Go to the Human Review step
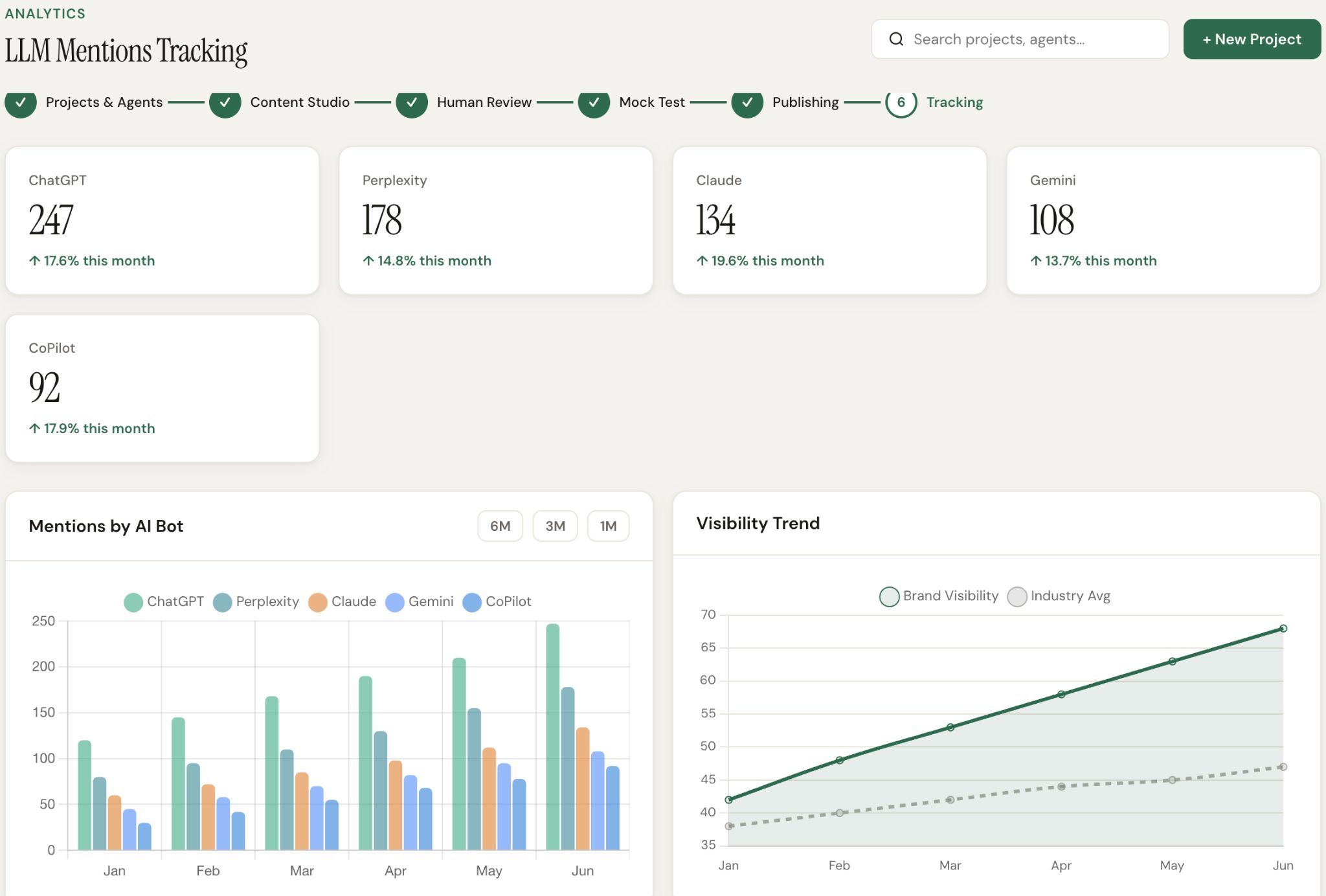The width and height of the screenshot is (1326, 896). click(484, 102)
